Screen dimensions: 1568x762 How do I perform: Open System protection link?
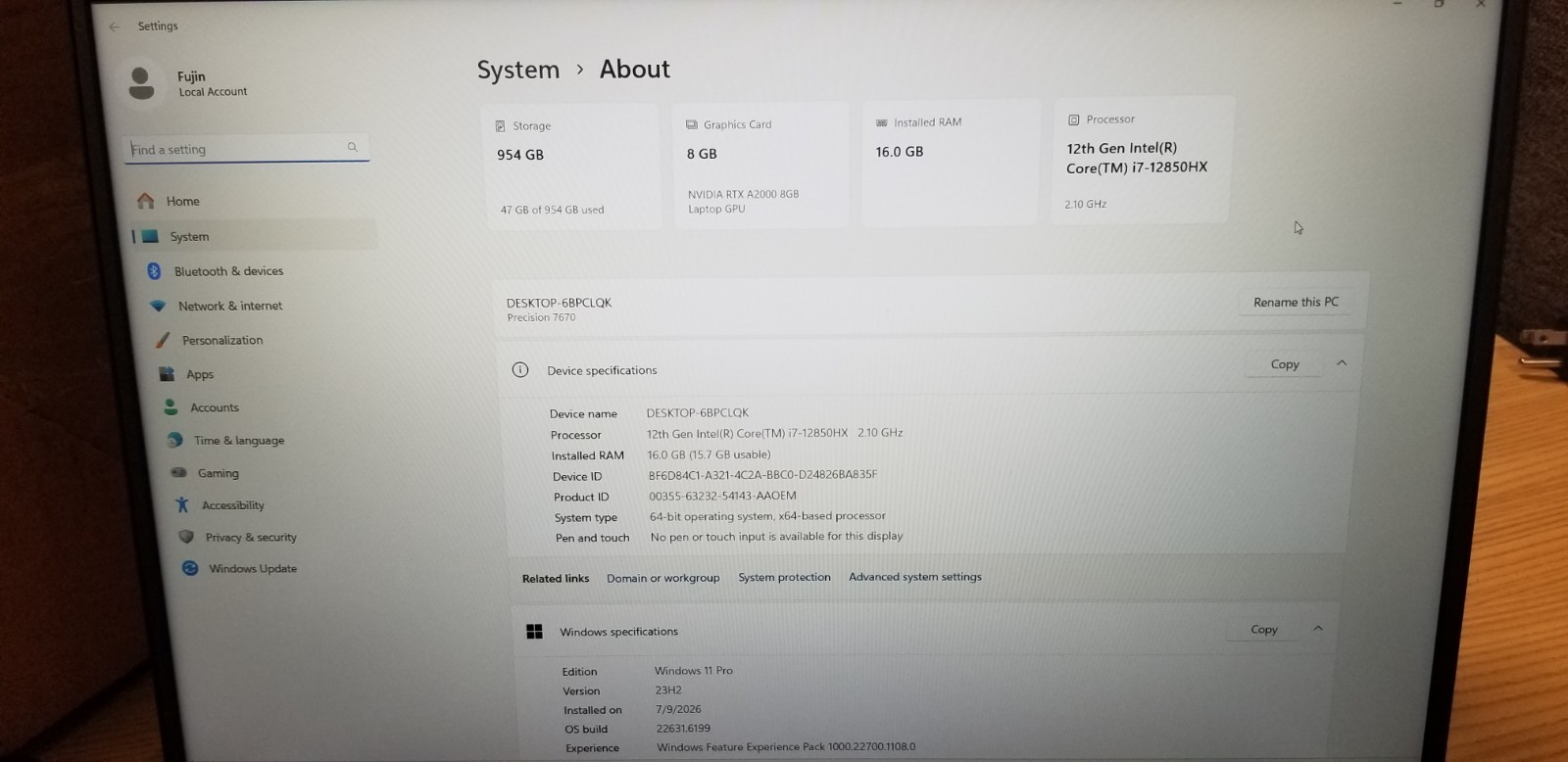click(784, 577)
